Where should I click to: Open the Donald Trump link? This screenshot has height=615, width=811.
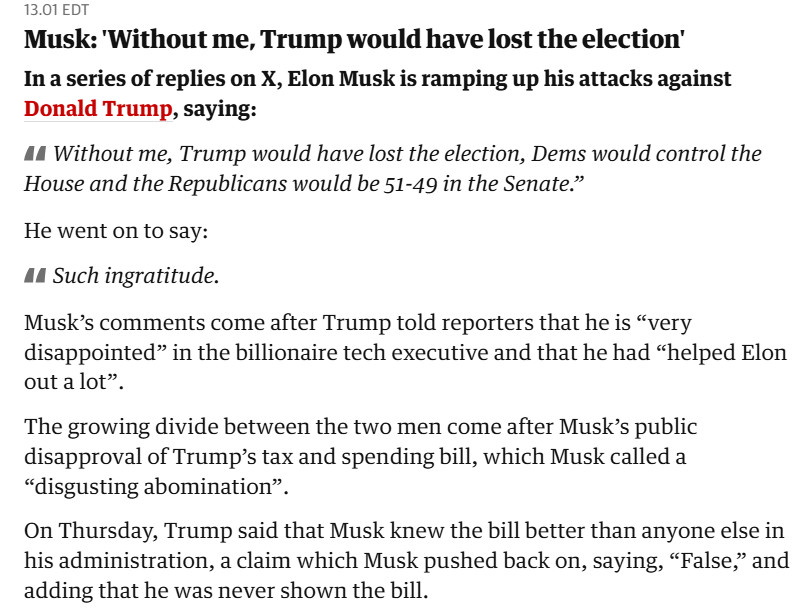pyautogui.click(x=97, y=110)
